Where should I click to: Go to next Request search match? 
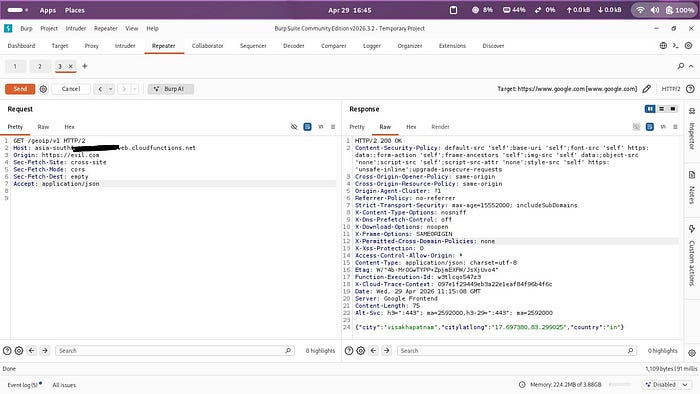(45, 351)
